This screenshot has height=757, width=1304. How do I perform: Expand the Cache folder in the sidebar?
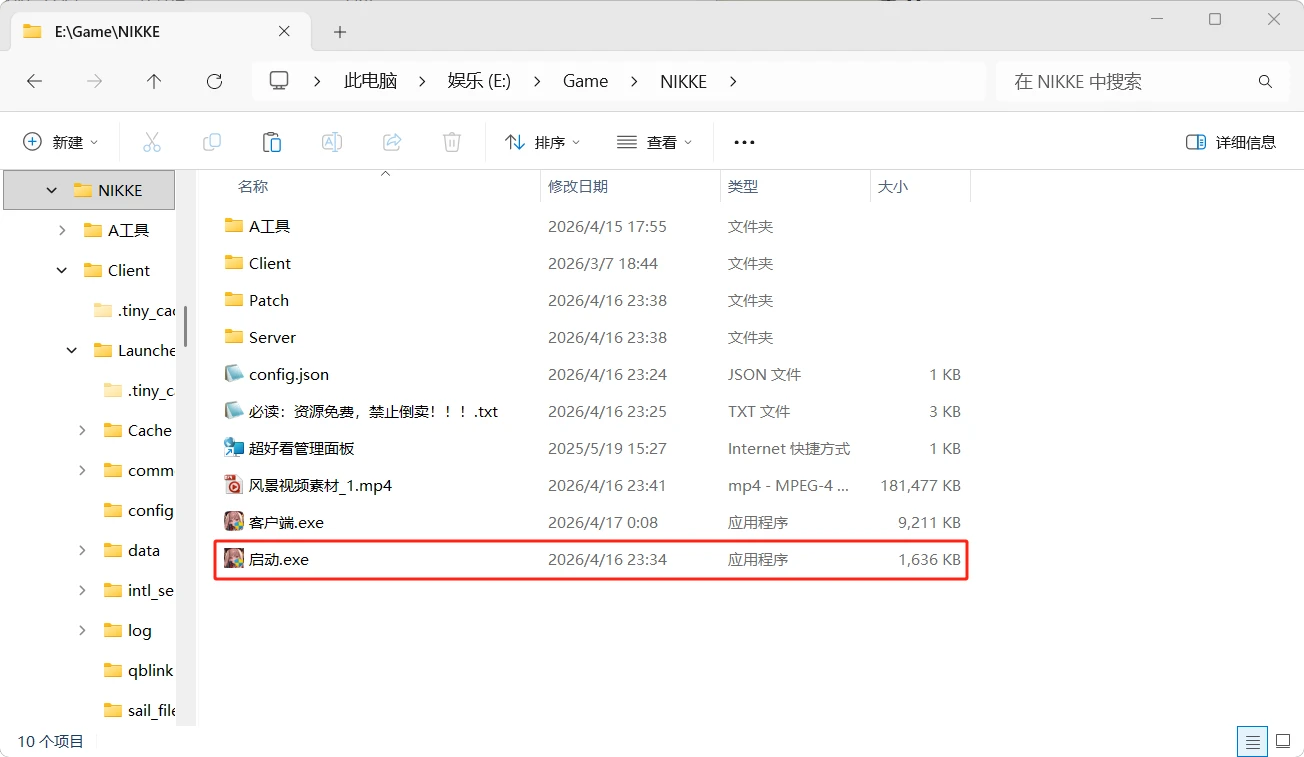point(81,430)
